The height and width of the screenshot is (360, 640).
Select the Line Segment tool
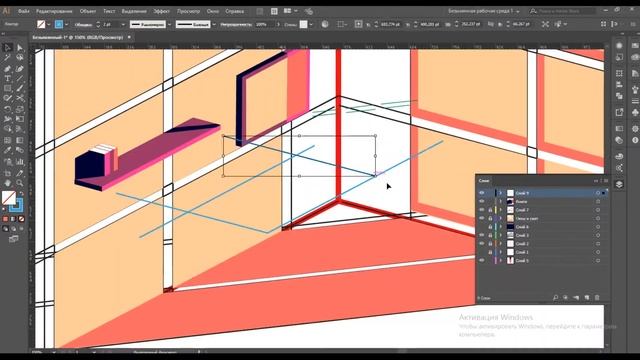tap(20, 78)
